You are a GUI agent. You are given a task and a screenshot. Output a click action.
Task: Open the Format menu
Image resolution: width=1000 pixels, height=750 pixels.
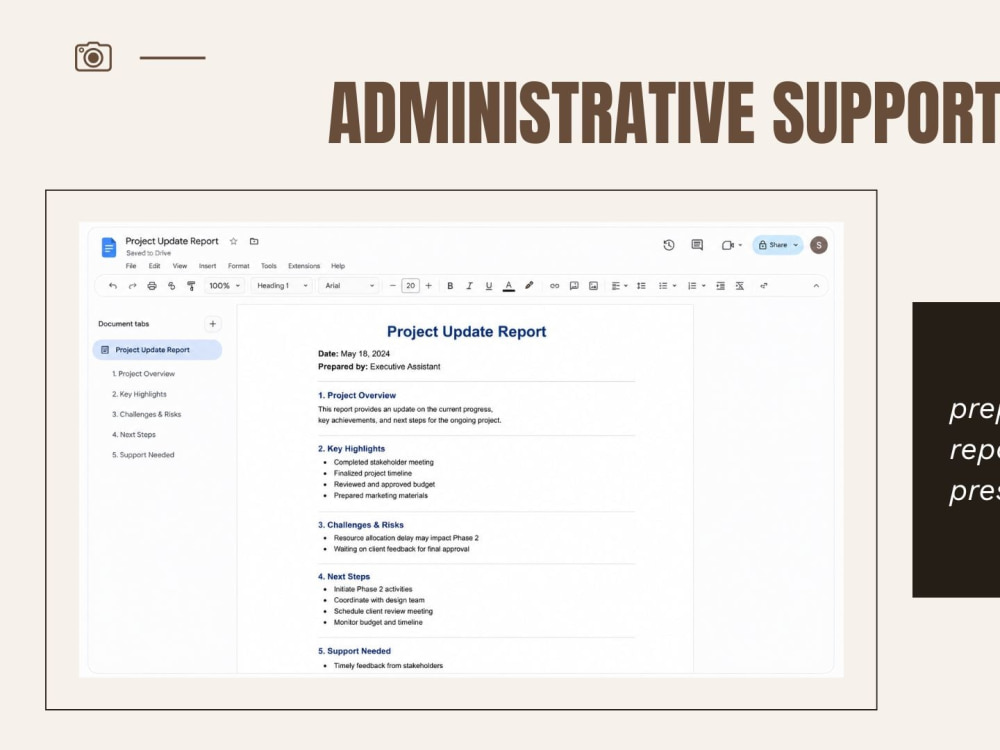point(239,266)
